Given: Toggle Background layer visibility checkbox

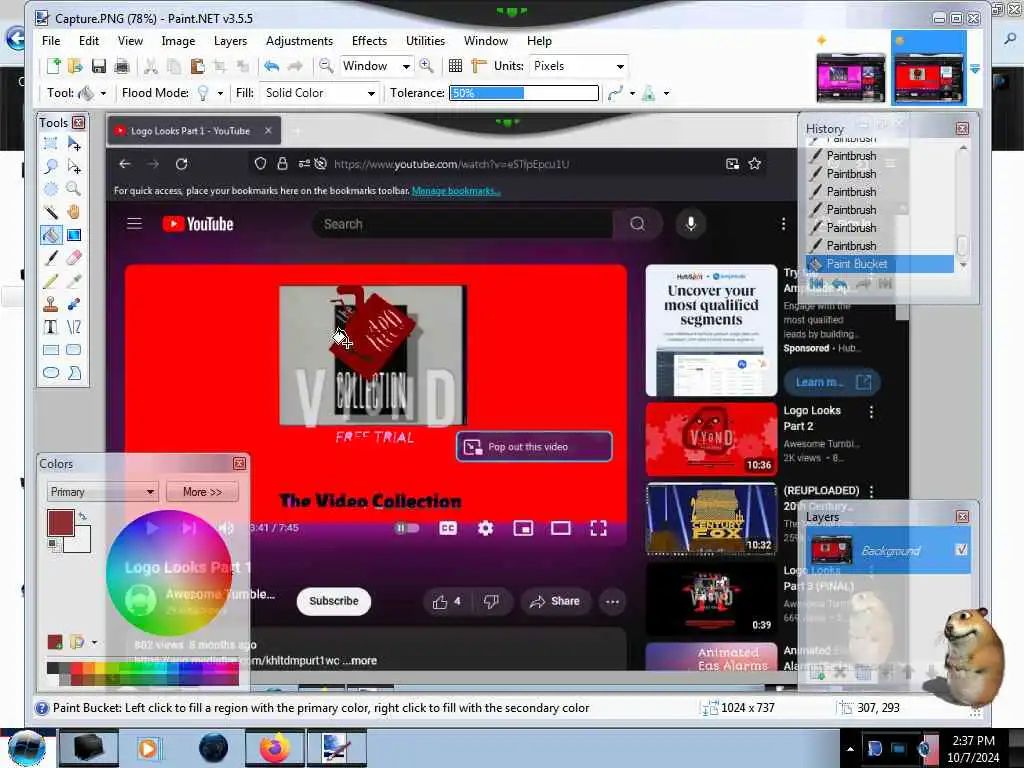Looking at the screenshot, I should pyautogui.click(x=961, y=550).
